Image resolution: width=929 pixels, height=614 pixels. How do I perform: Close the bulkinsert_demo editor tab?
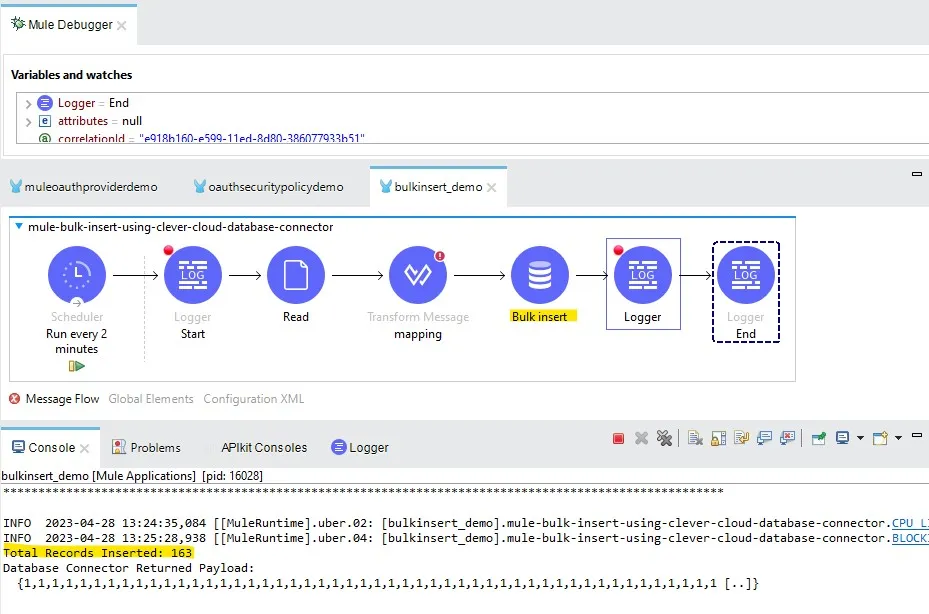[x=491, y=187]
